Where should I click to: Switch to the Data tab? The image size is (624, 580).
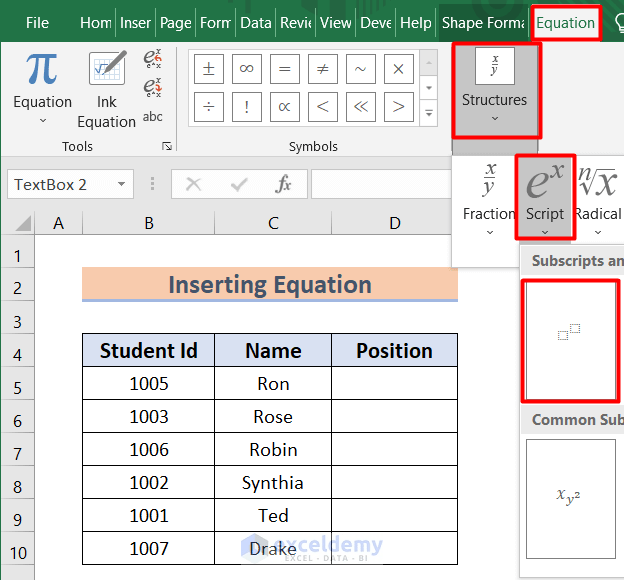point(255,23)
